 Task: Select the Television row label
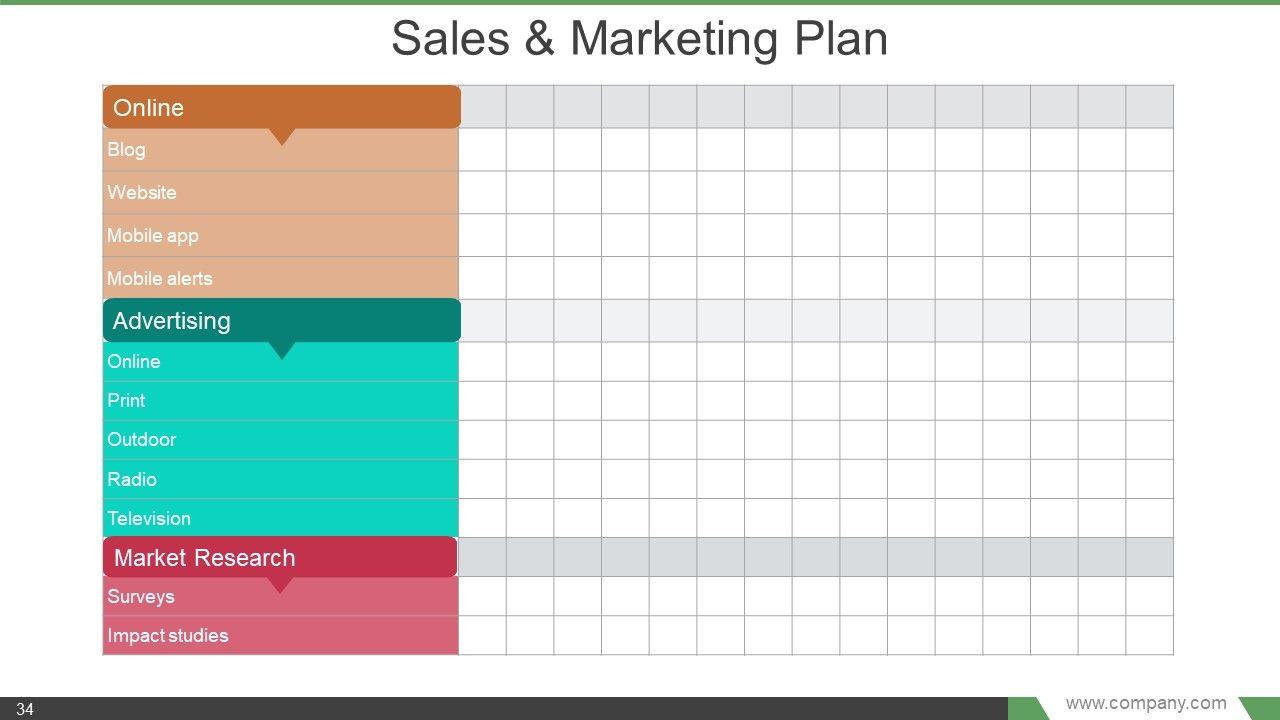point(149,518)
